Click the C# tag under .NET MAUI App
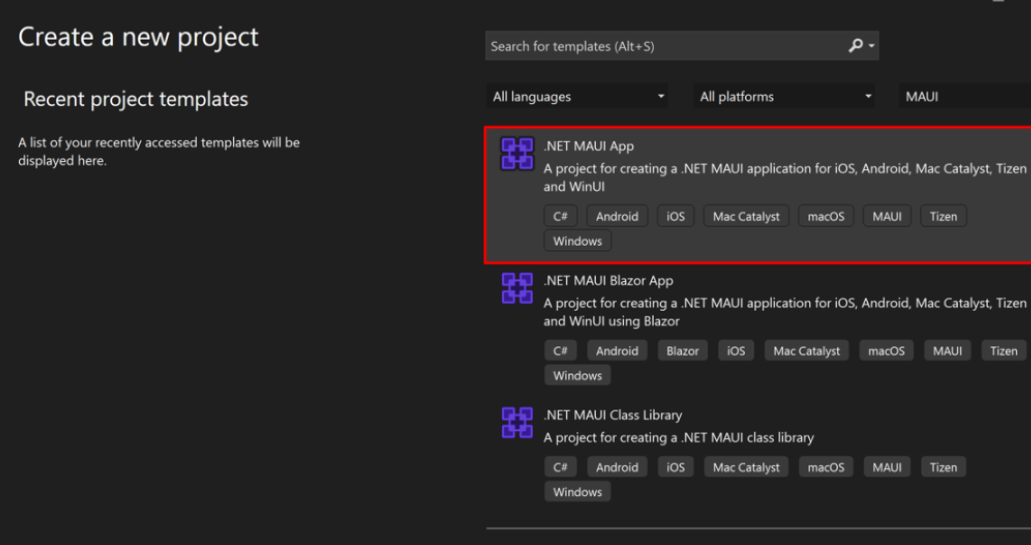Screen dimensions: 1031x545 [560, 217]
